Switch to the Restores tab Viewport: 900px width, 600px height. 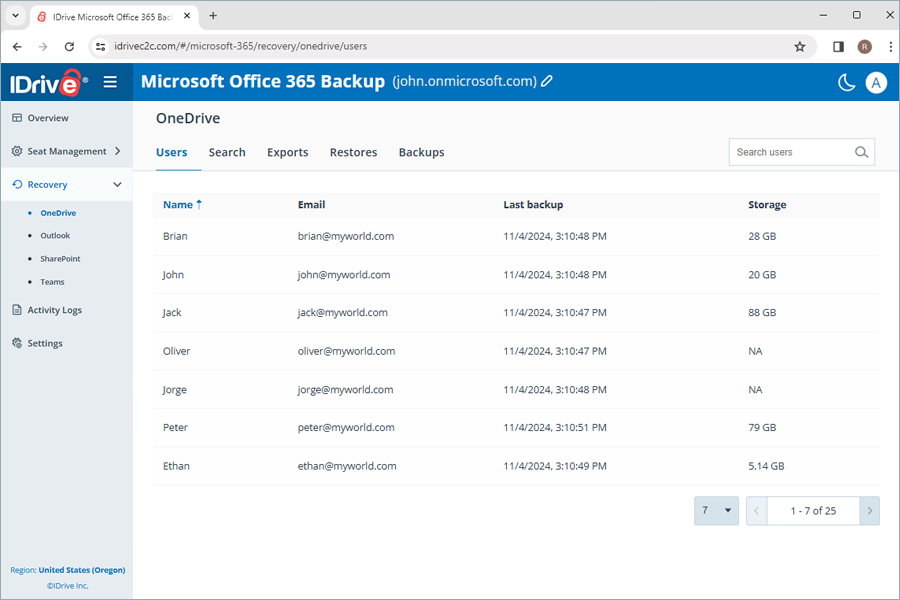click(353, 152)
